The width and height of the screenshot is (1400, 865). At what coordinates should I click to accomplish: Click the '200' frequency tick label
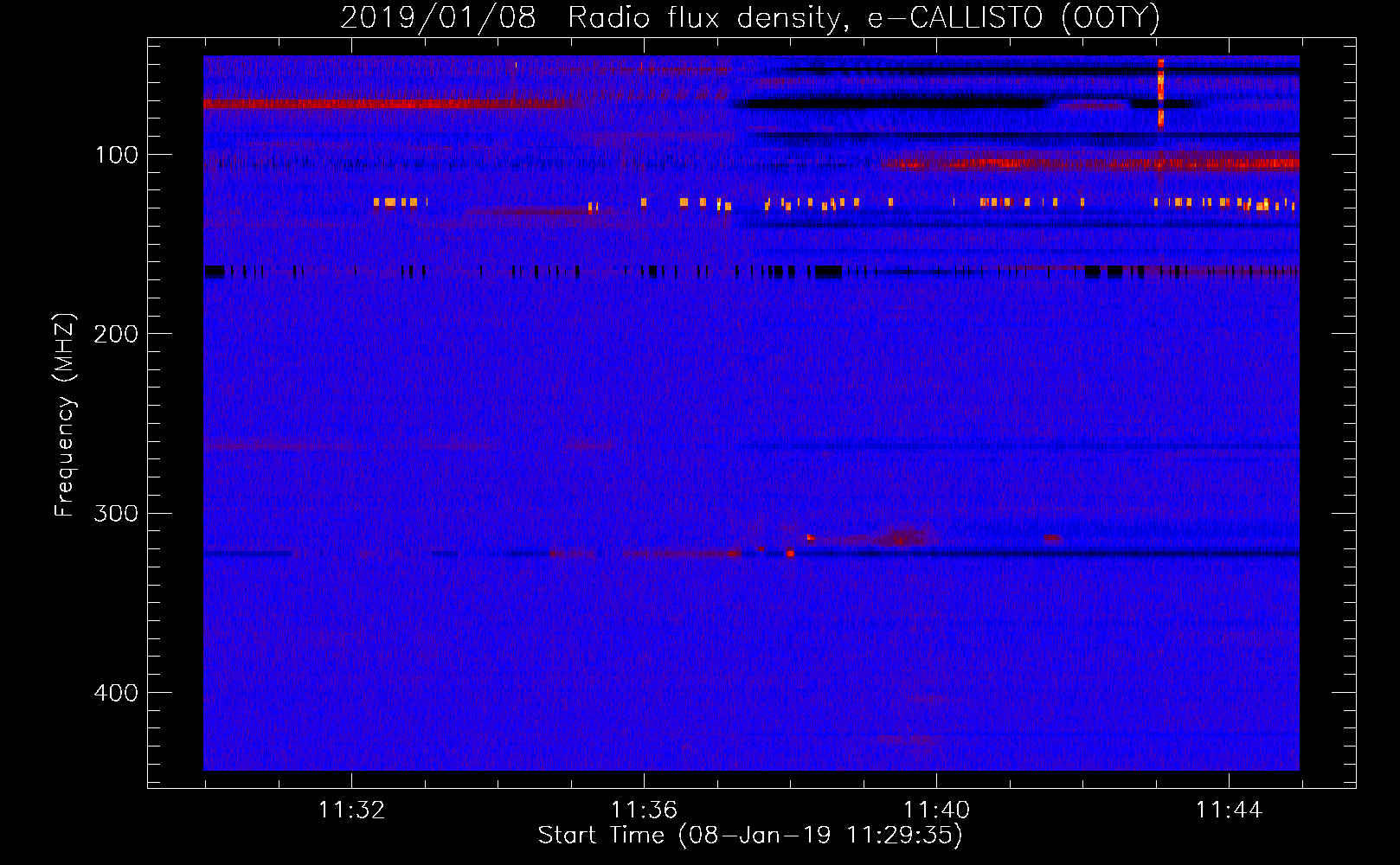pos(116,334)
